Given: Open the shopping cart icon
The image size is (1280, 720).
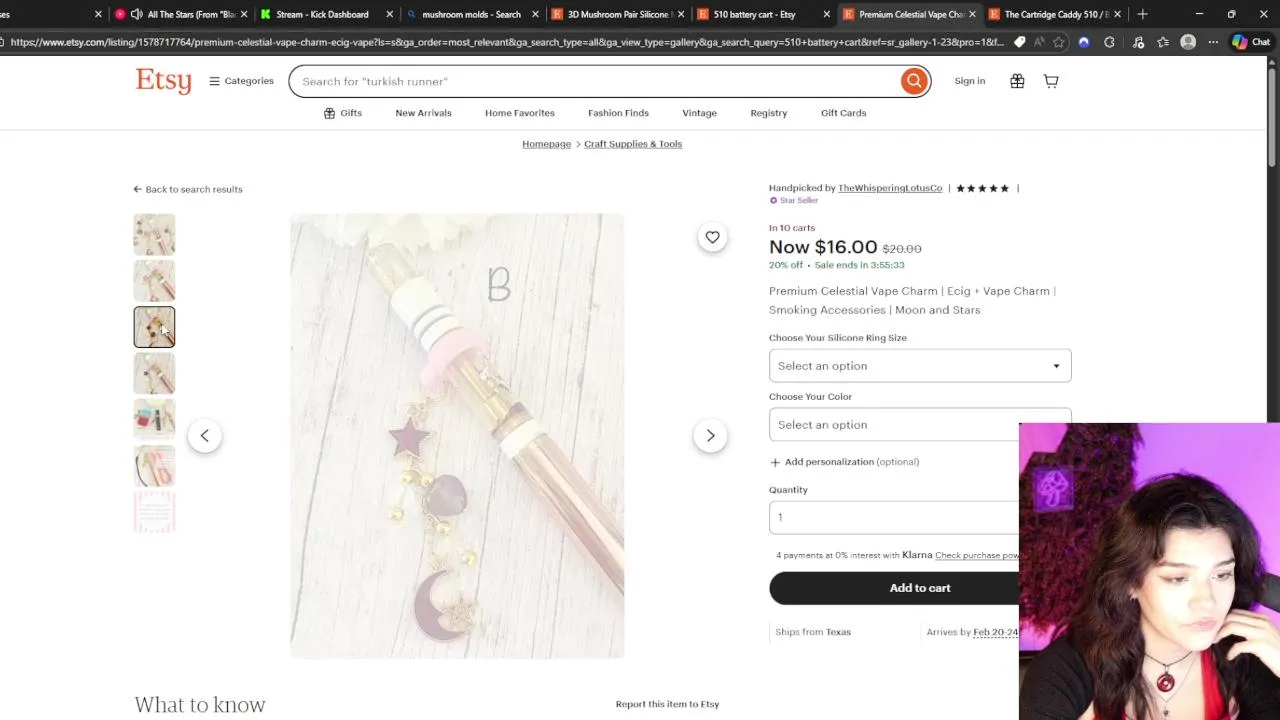Looking at the screenshot, I should pos(1051,81).
